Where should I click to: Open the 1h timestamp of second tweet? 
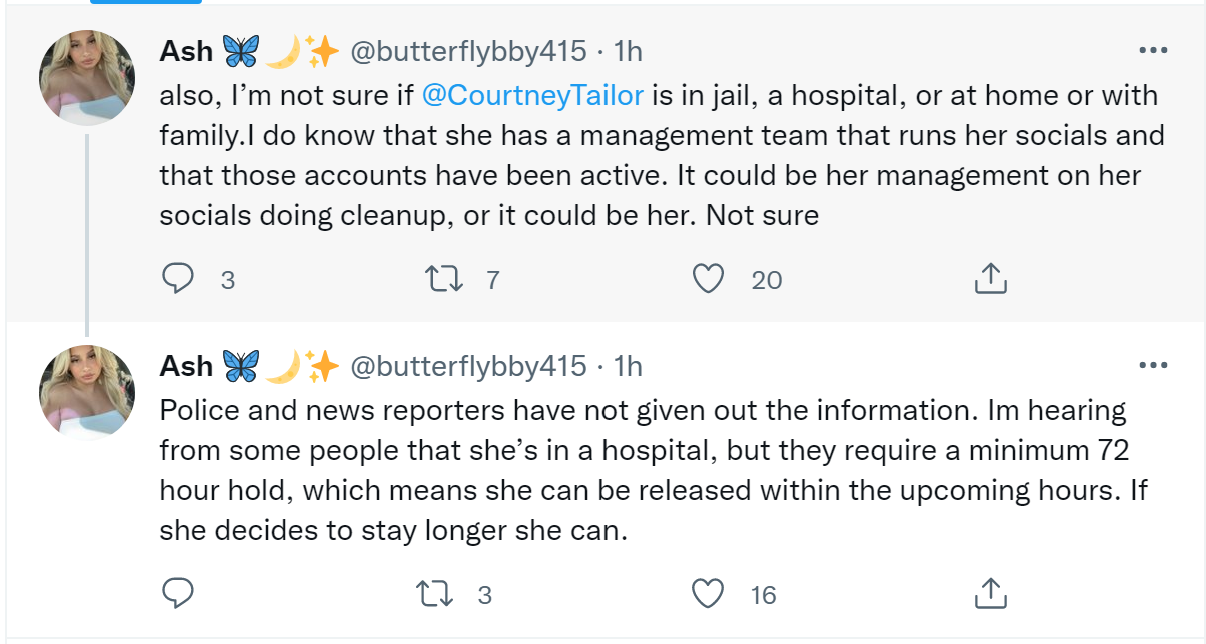(x=628, y=367)
